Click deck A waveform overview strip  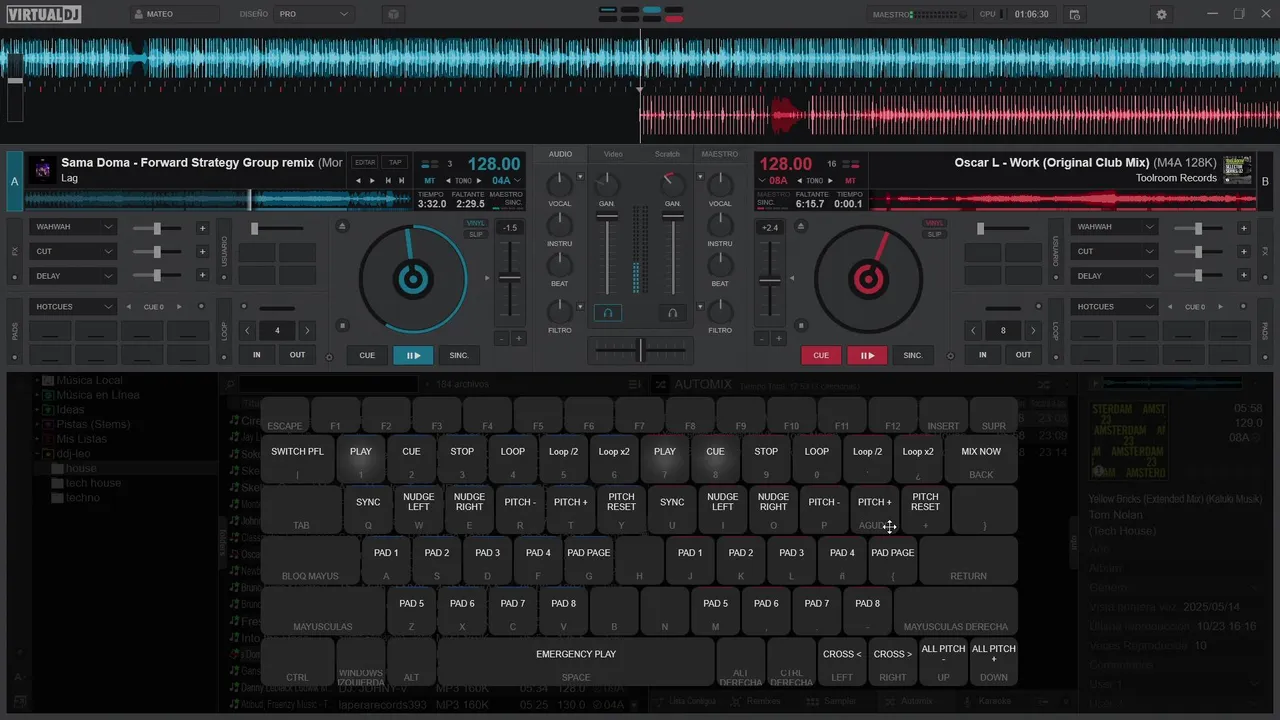(x=219, y=199)
